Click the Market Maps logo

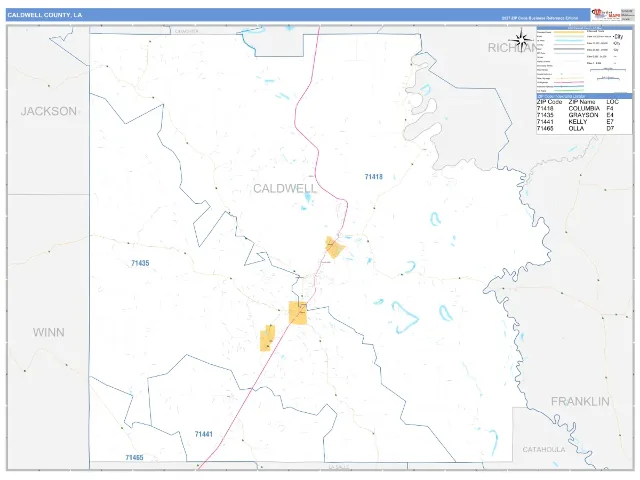point(606,14)
